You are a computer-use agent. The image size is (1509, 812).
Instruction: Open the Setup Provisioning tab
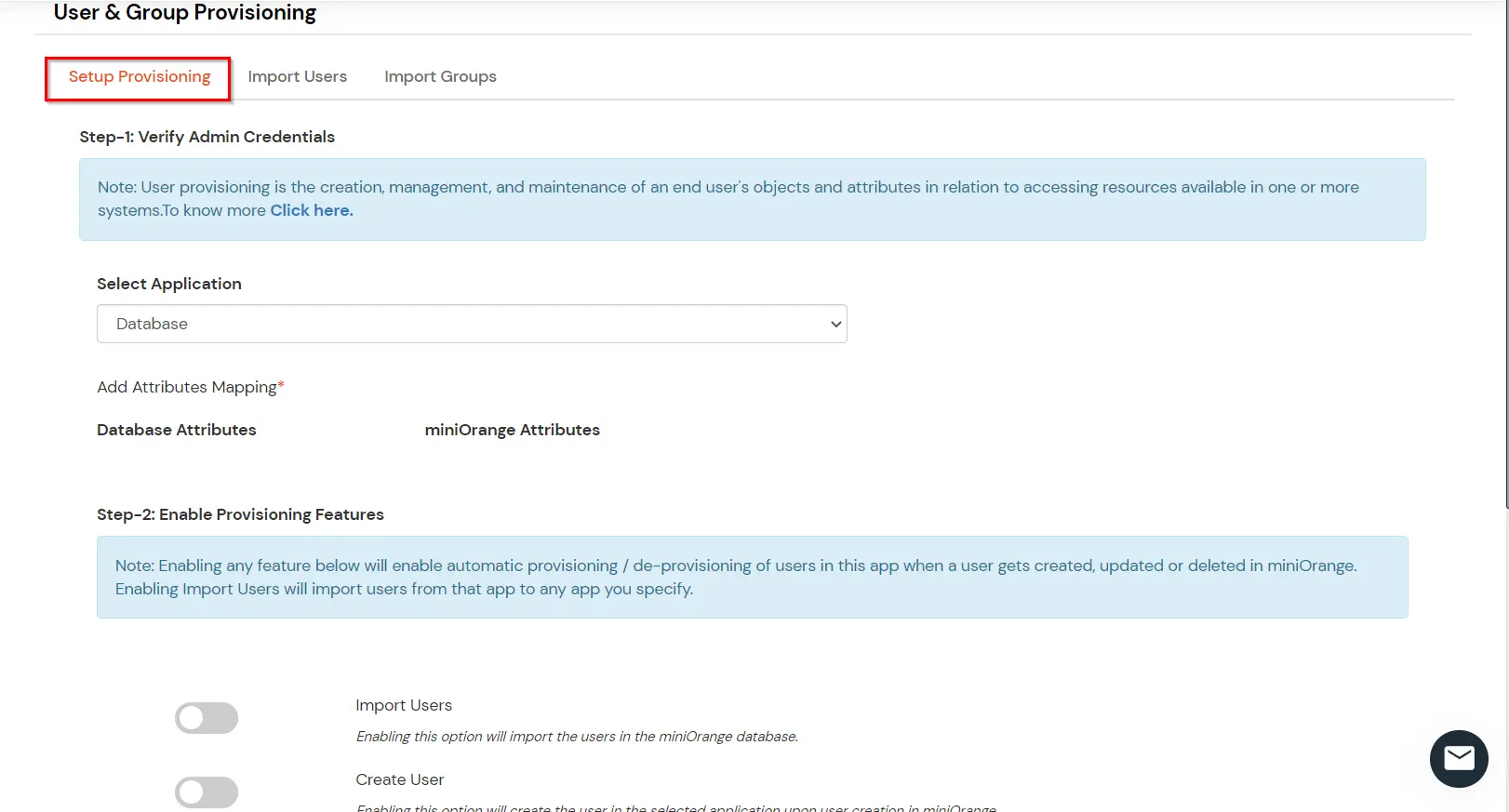[140, 77]
